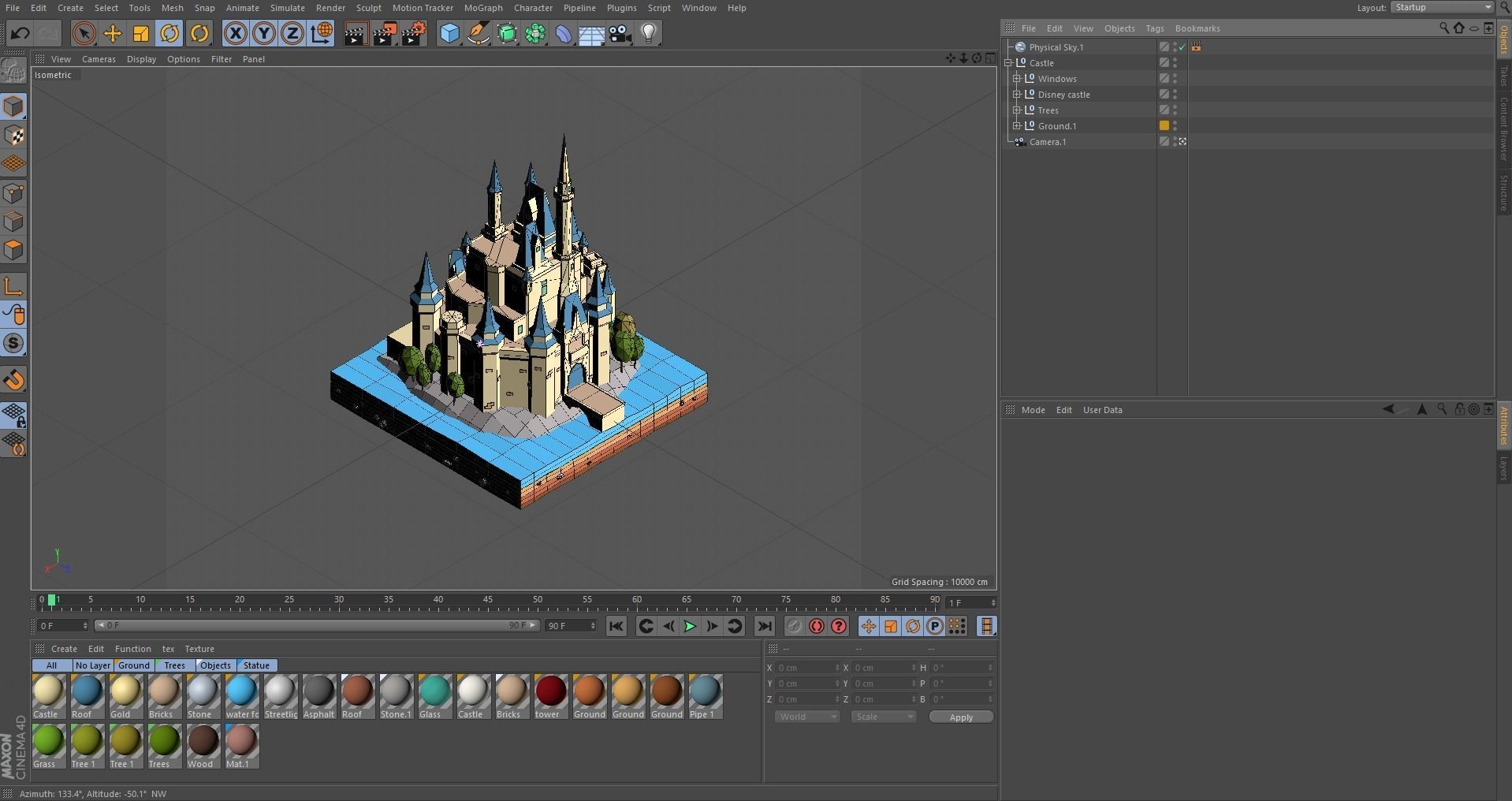The image size is (1512, 801).
Task: Expand the Trees object group
Action: [x=1017, y=110]
